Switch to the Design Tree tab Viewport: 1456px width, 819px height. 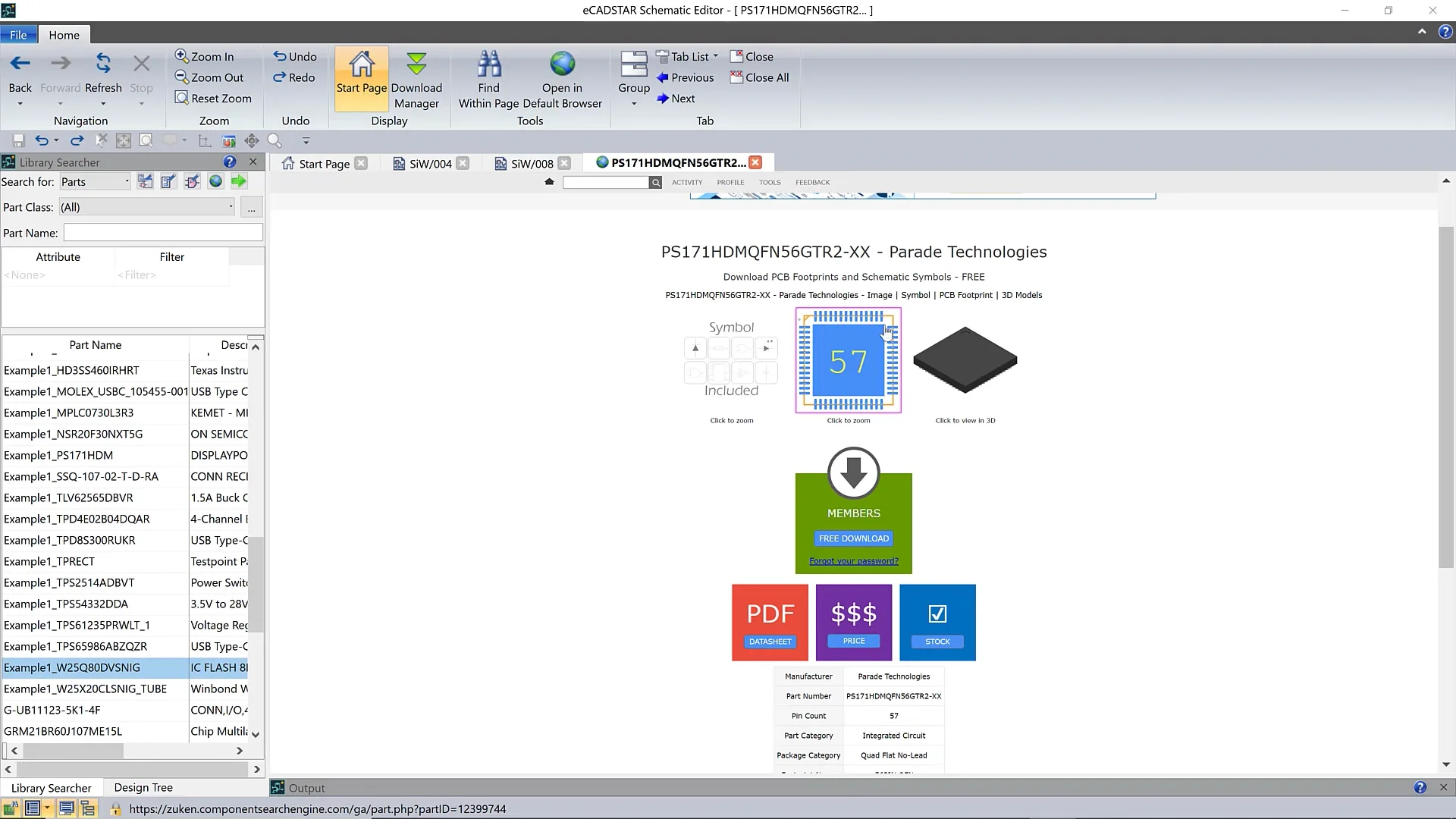[143, 788]
